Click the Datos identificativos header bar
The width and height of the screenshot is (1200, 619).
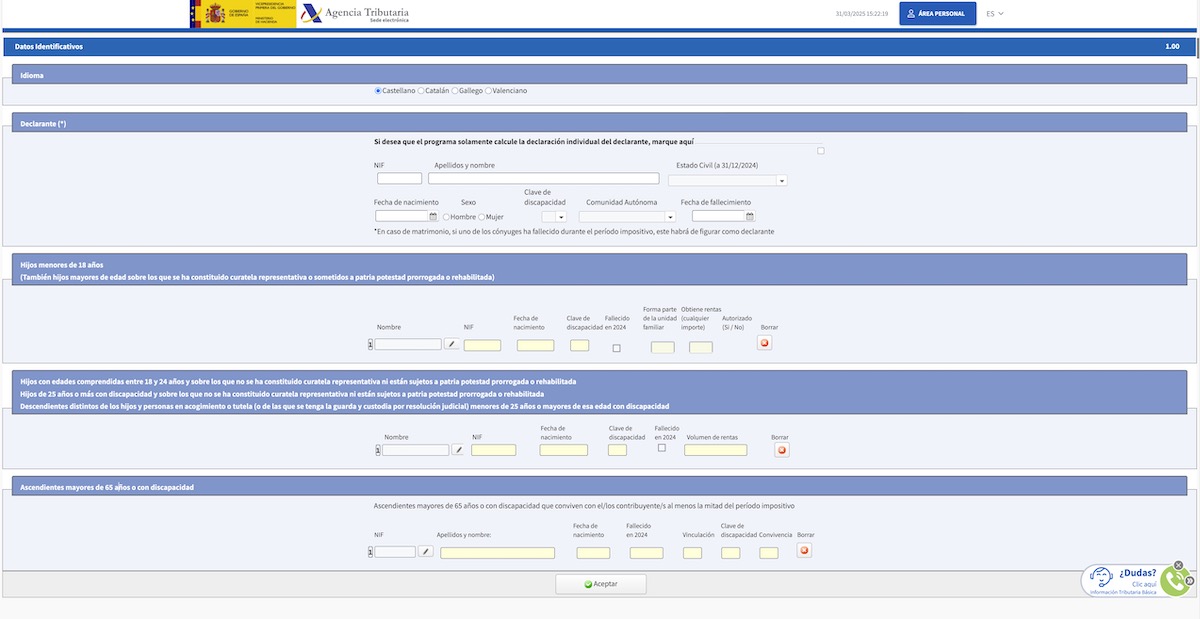(599, 46)
